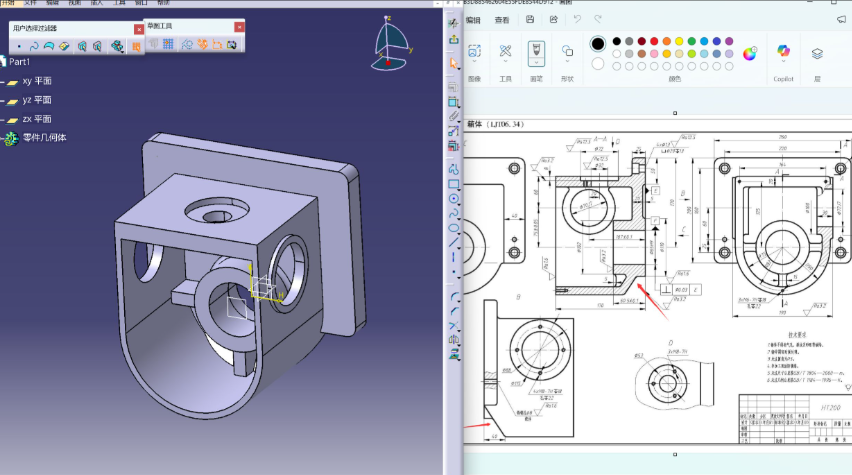Select 零件几何体 in the specification tree
This screenshot has height=475, width=852.
(x=45, y=138)
